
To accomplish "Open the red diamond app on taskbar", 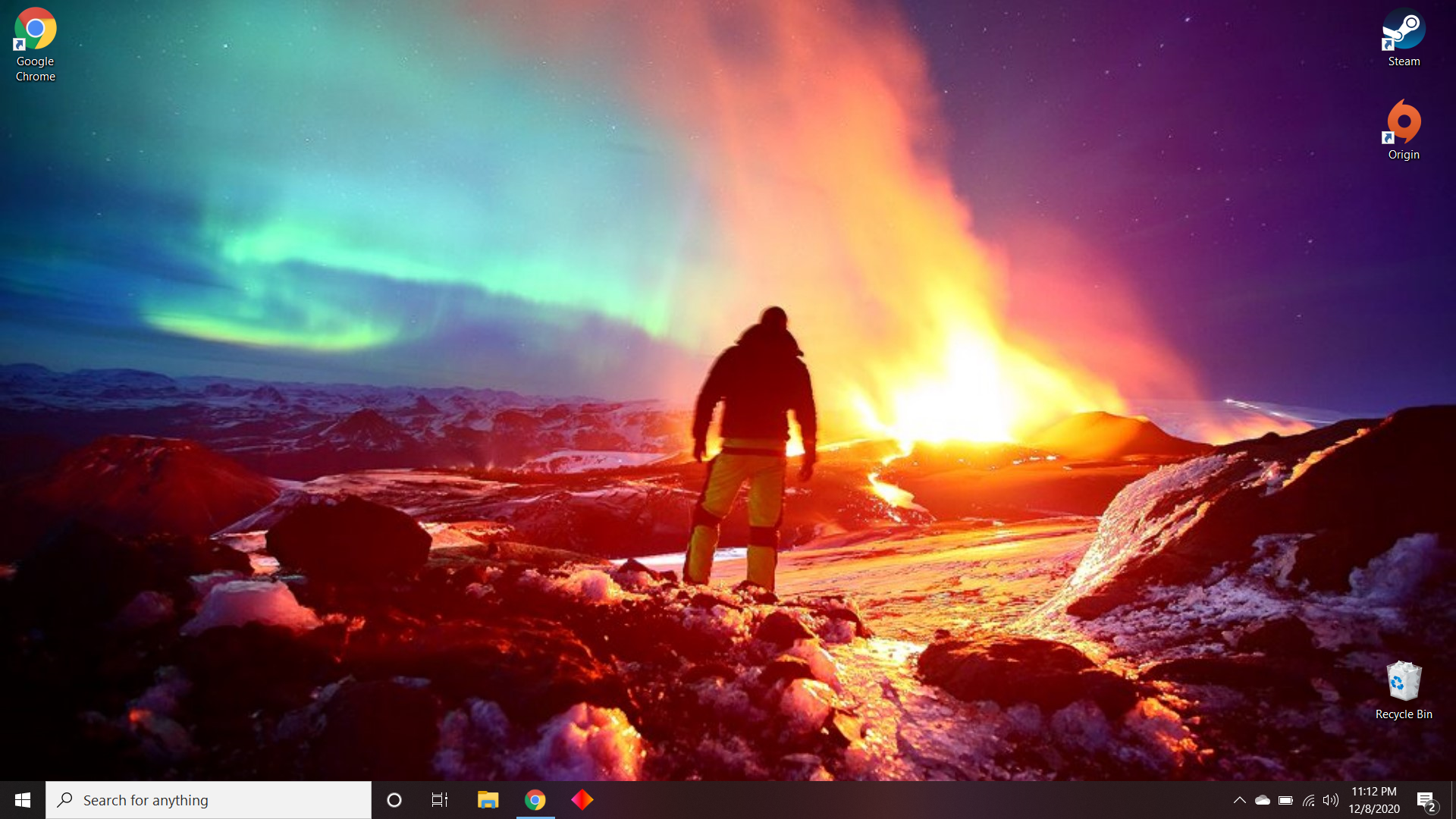I will pos(582,800).
